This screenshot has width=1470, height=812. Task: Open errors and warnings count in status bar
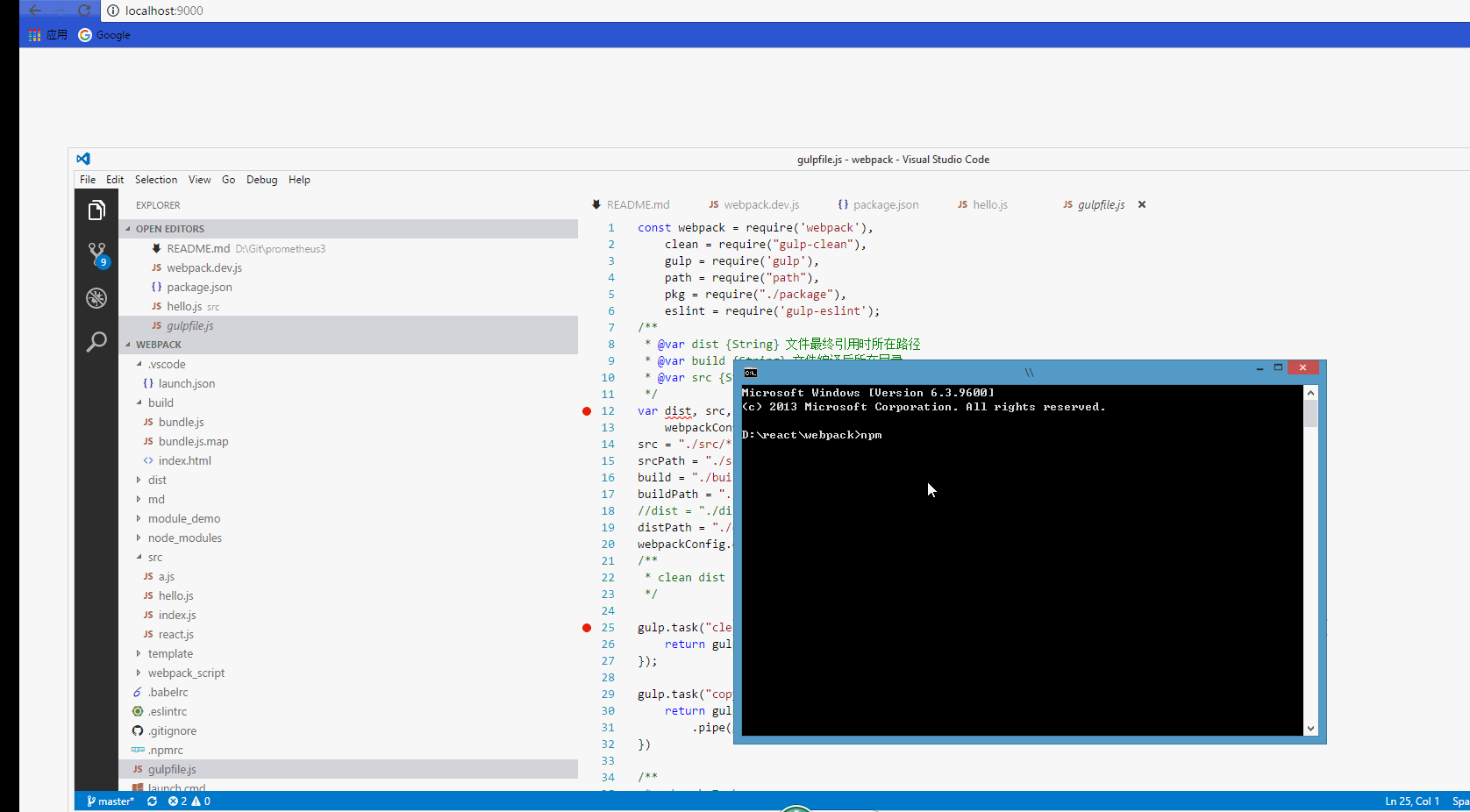[189, 801]
